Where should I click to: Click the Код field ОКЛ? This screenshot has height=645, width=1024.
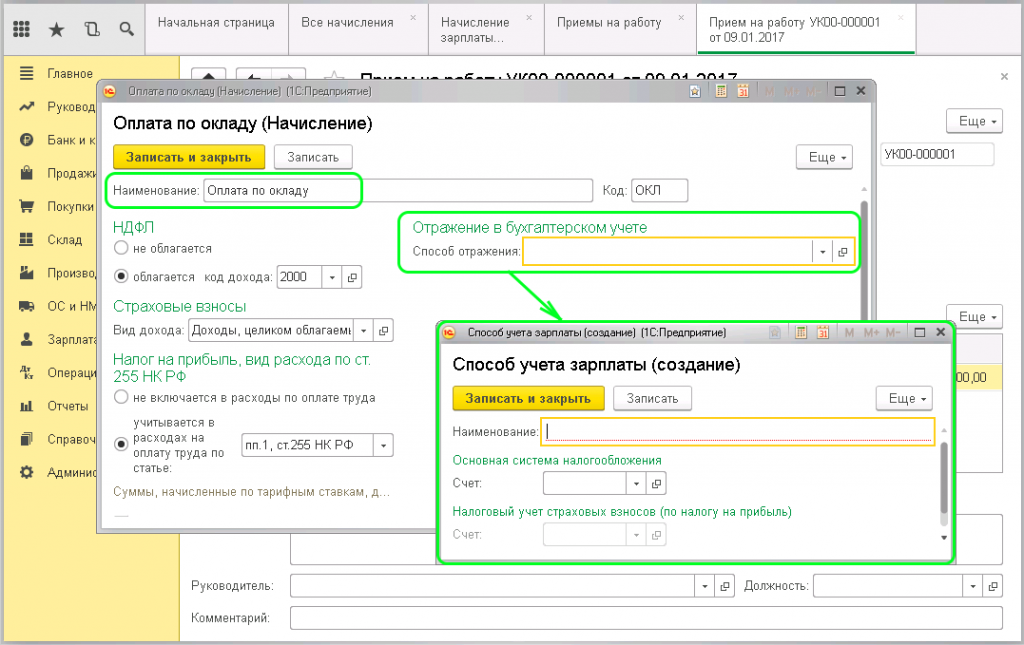coord(660,191)
